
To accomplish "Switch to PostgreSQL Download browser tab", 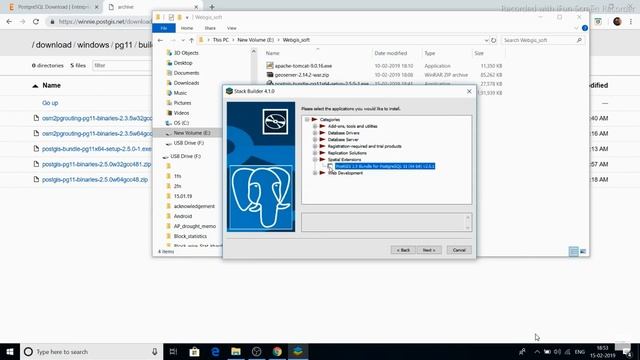I will coord(52,7).
